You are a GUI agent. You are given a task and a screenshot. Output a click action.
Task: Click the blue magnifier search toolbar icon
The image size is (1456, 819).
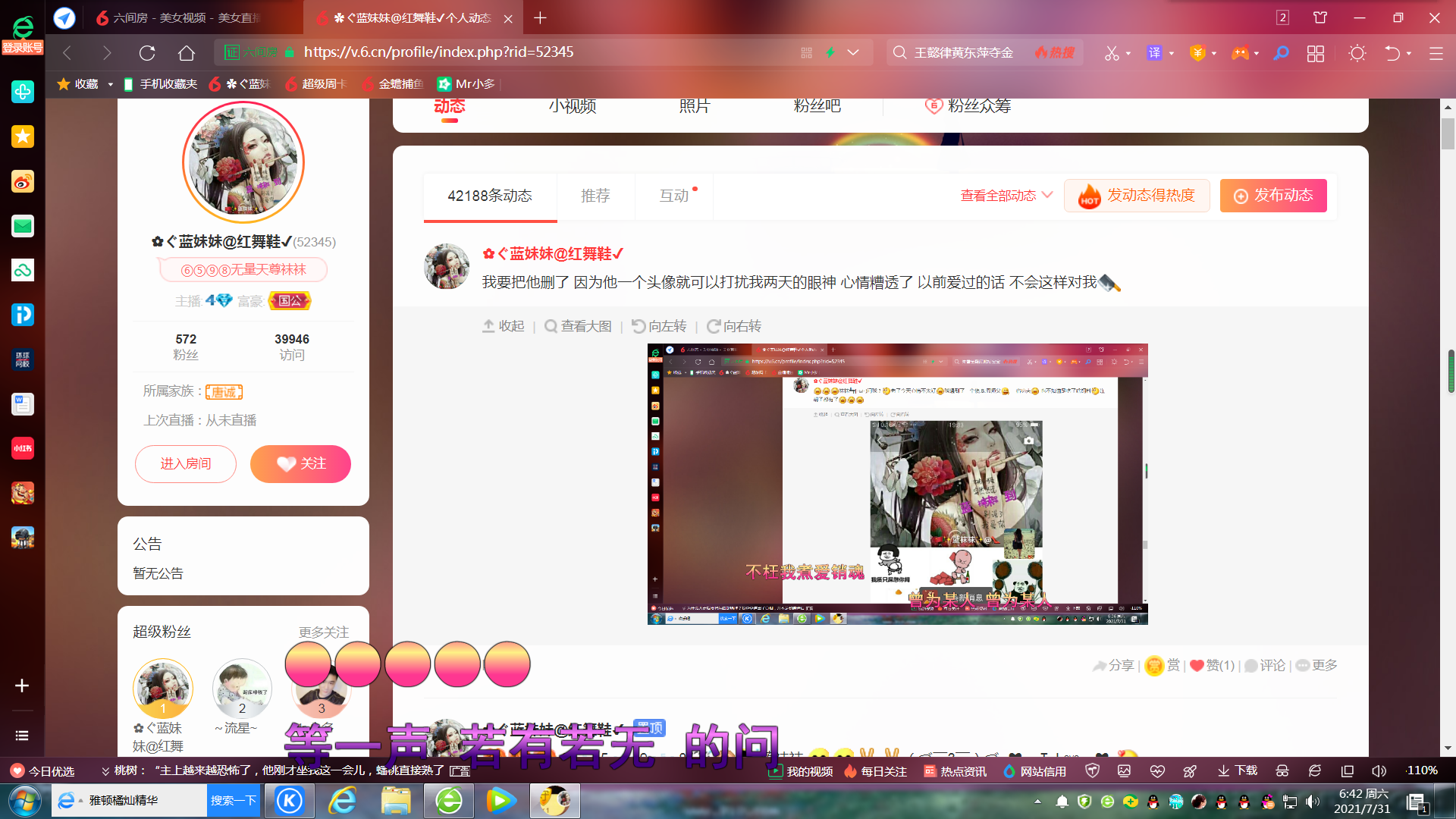tap(1281, 52)
